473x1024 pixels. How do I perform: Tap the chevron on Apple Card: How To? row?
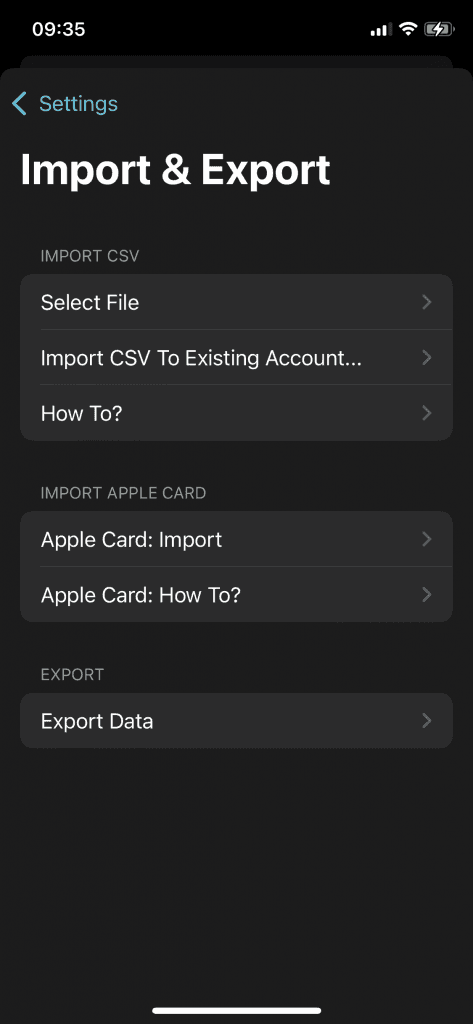click(427, 595)
